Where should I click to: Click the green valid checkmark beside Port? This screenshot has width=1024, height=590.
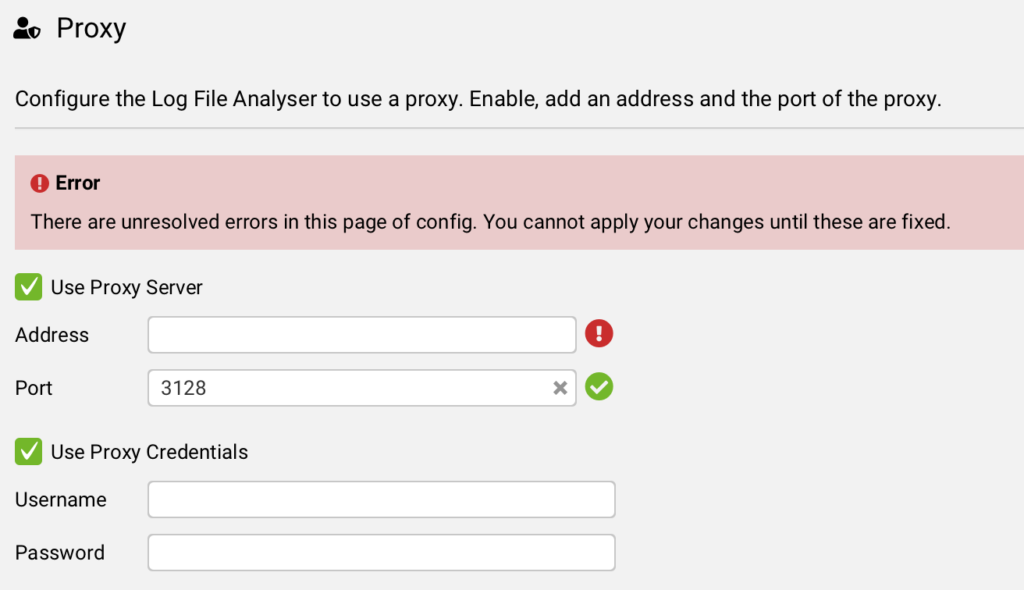click(599, 387)
